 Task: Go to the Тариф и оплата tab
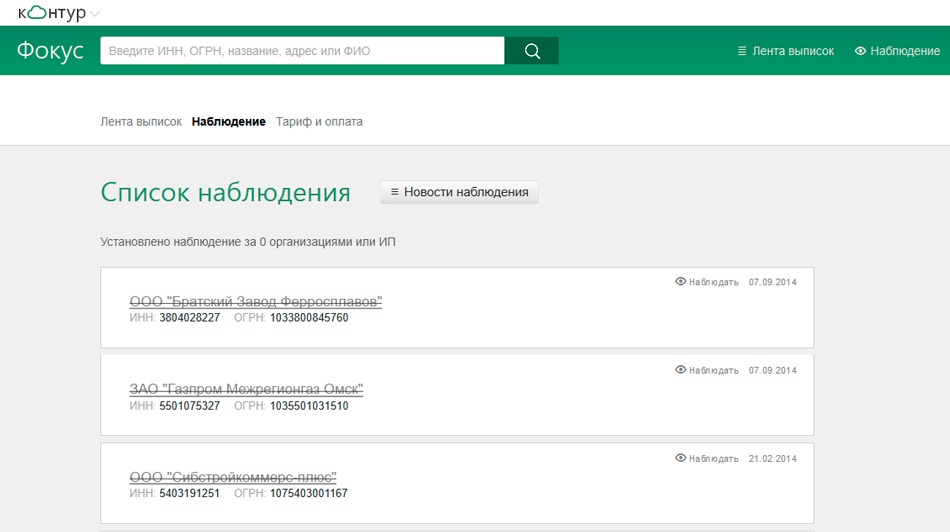tap(319, 122)
